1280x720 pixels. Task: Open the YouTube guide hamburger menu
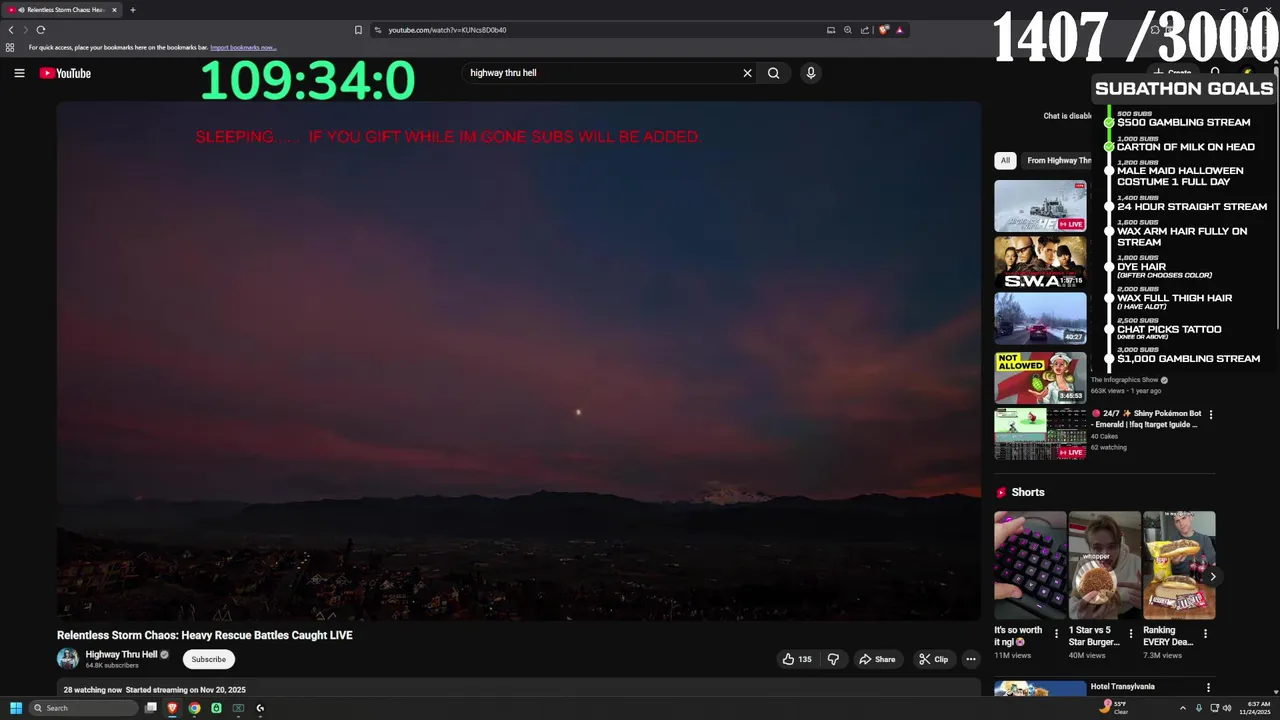pos(19,73)
